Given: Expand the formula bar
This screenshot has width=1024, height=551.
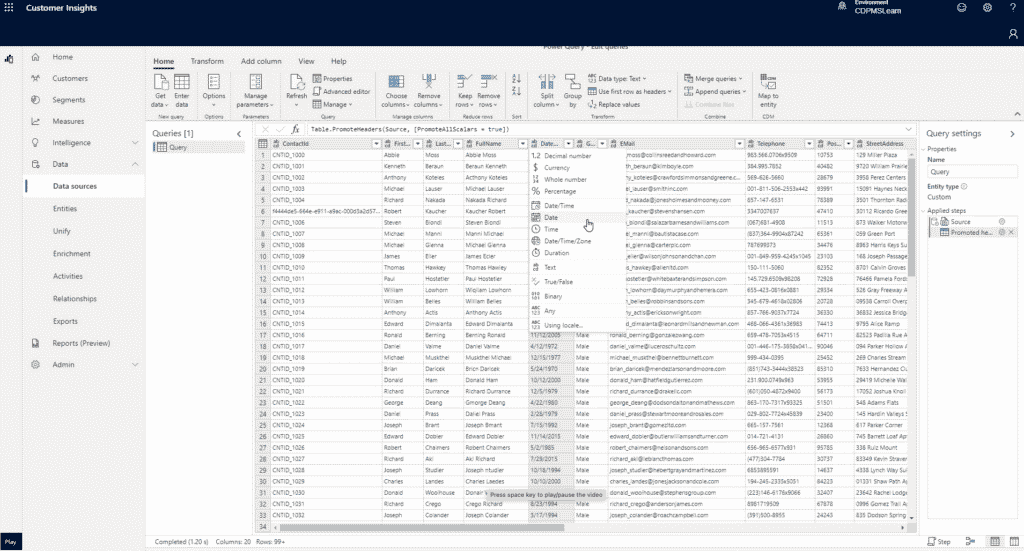Looking at the screenshot, I should coord(908,129).
